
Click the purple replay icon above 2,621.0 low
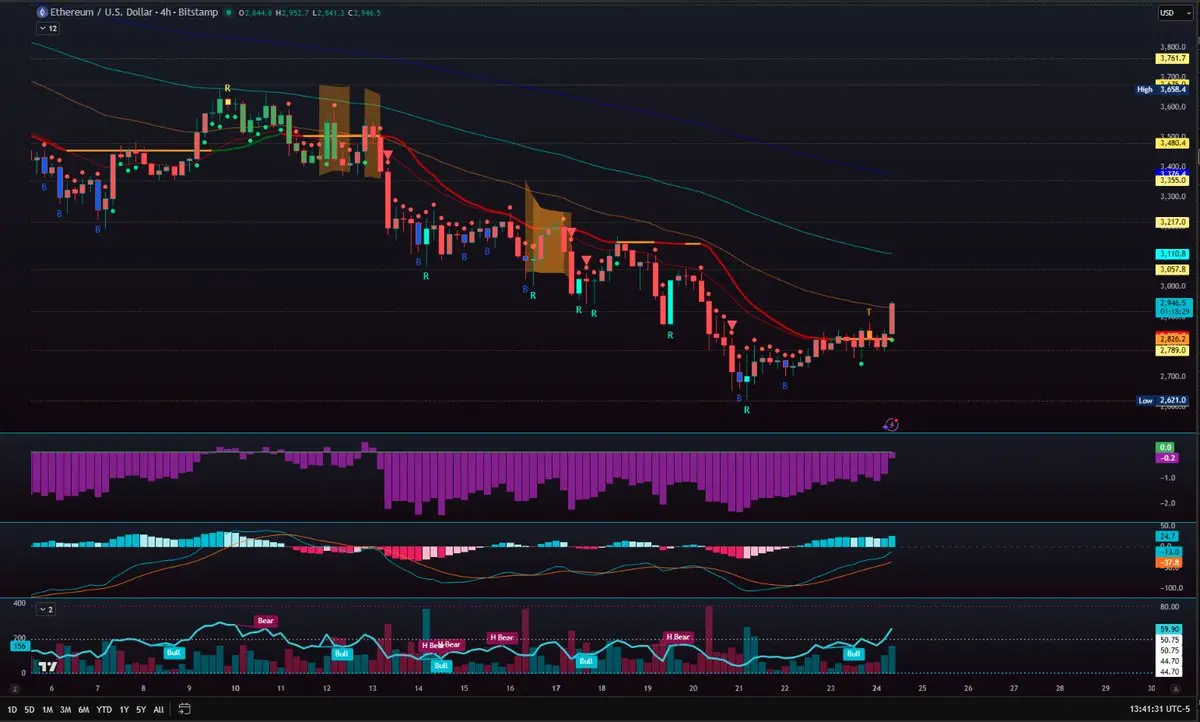[892, 425]
